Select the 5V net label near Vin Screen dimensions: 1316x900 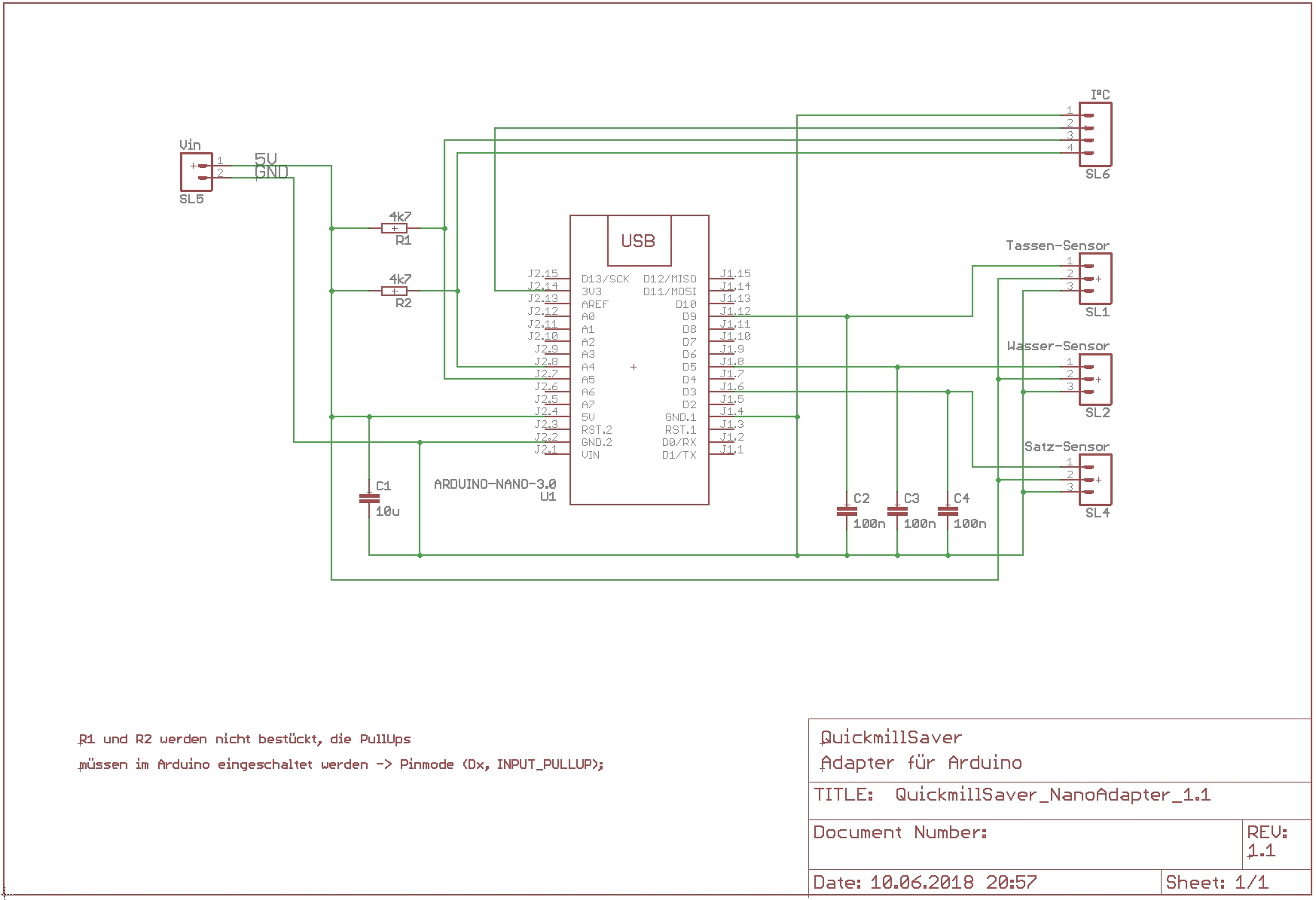[266, 158]
